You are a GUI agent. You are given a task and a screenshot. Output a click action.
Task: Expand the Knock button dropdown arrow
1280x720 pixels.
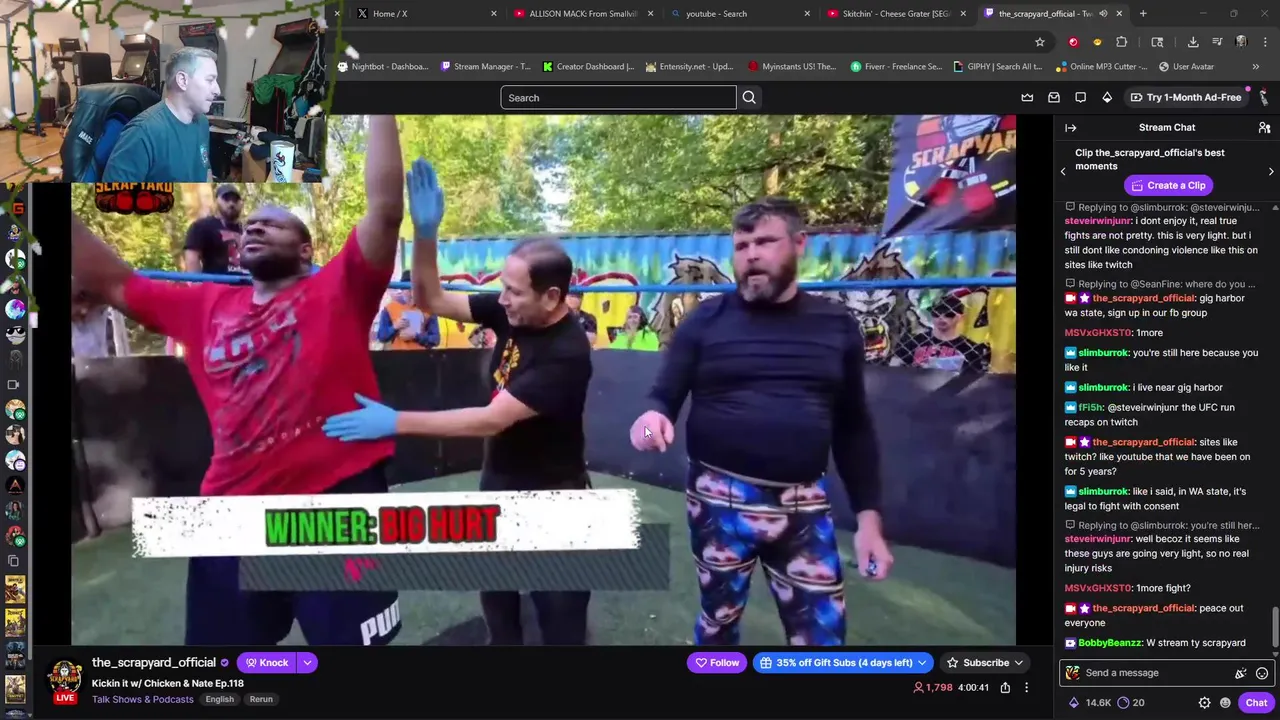pos(307,662)
